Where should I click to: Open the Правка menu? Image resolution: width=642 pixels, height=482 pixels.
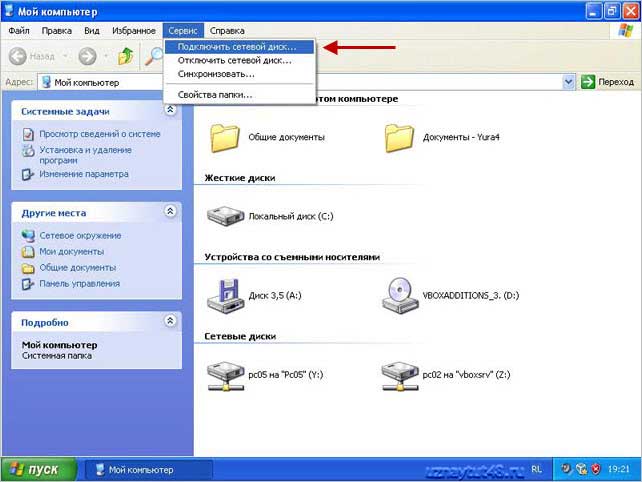(57, 31)
